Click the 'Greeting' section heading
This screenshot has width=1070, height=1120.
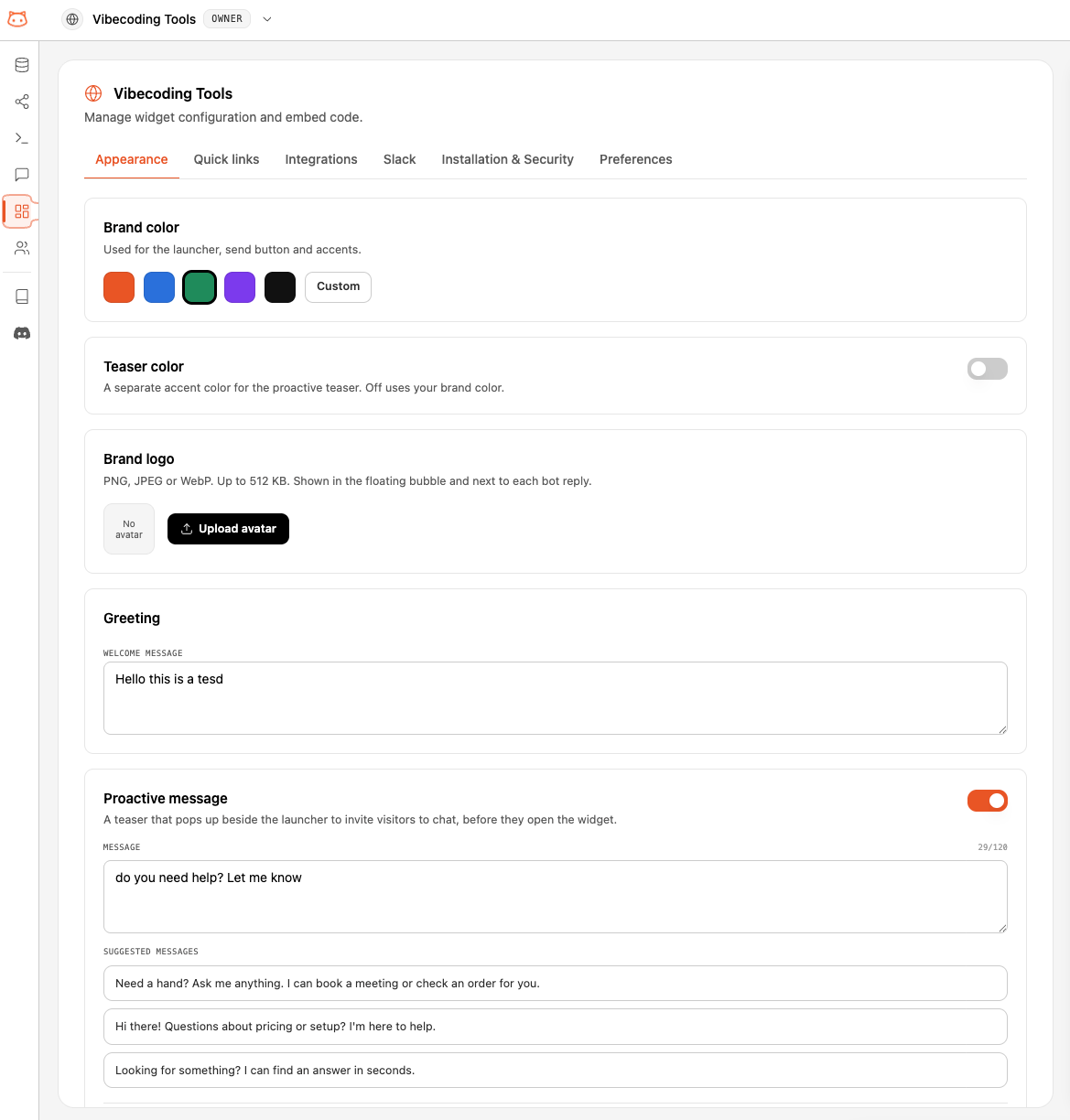pyautogui.click(x=132, y=619)
